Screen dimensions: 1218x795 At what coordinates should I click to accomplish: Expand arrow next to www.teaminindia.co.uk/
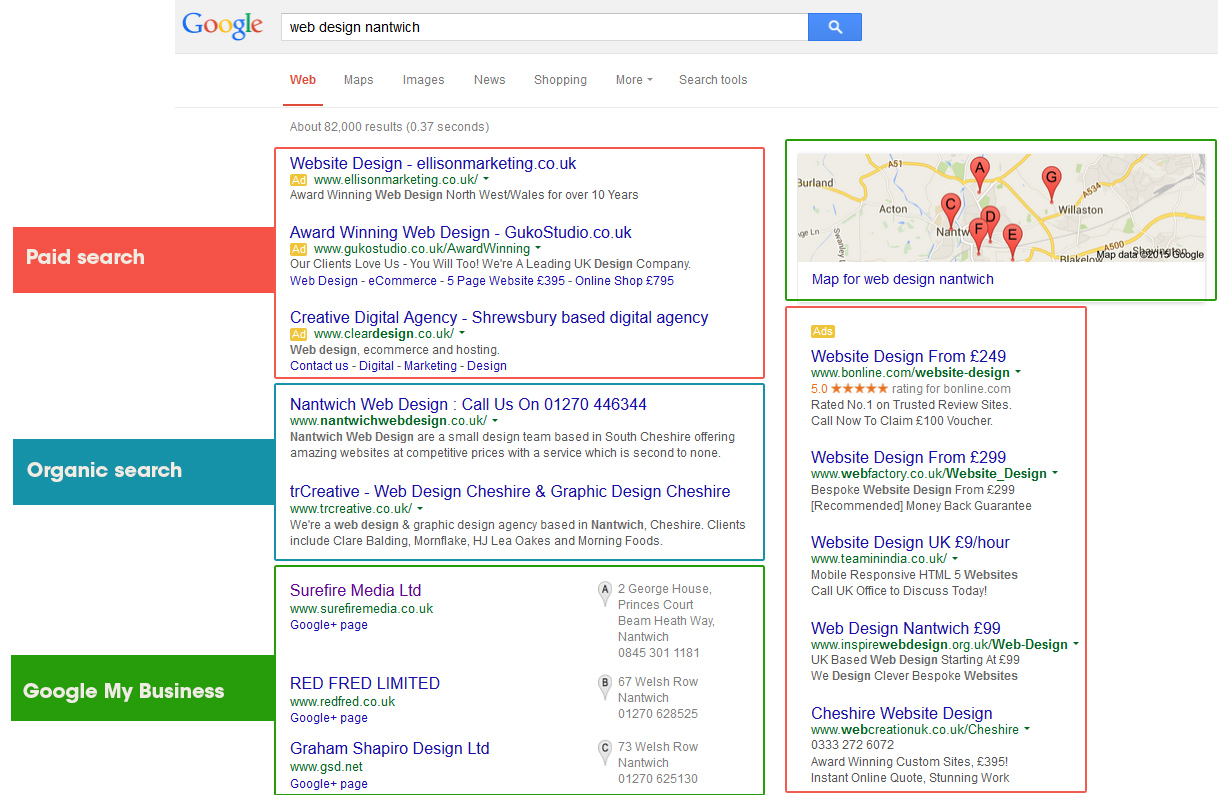click(x=955, y=559)
